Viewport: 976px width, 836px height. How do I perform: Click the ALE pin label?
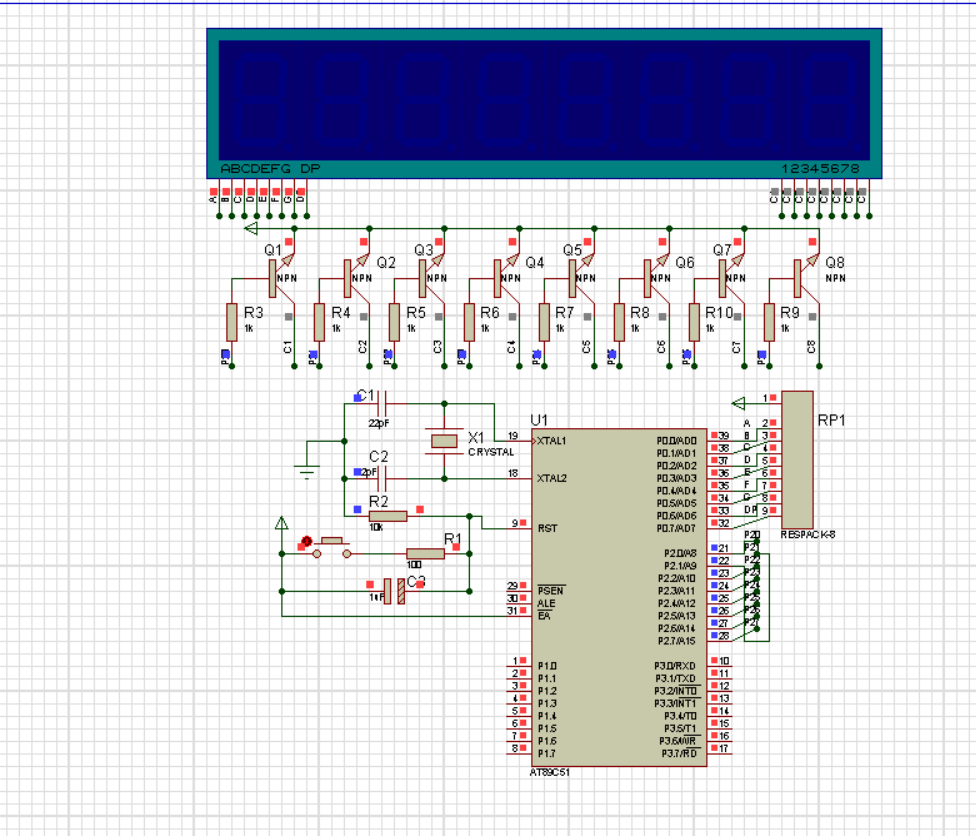[546, 603]
